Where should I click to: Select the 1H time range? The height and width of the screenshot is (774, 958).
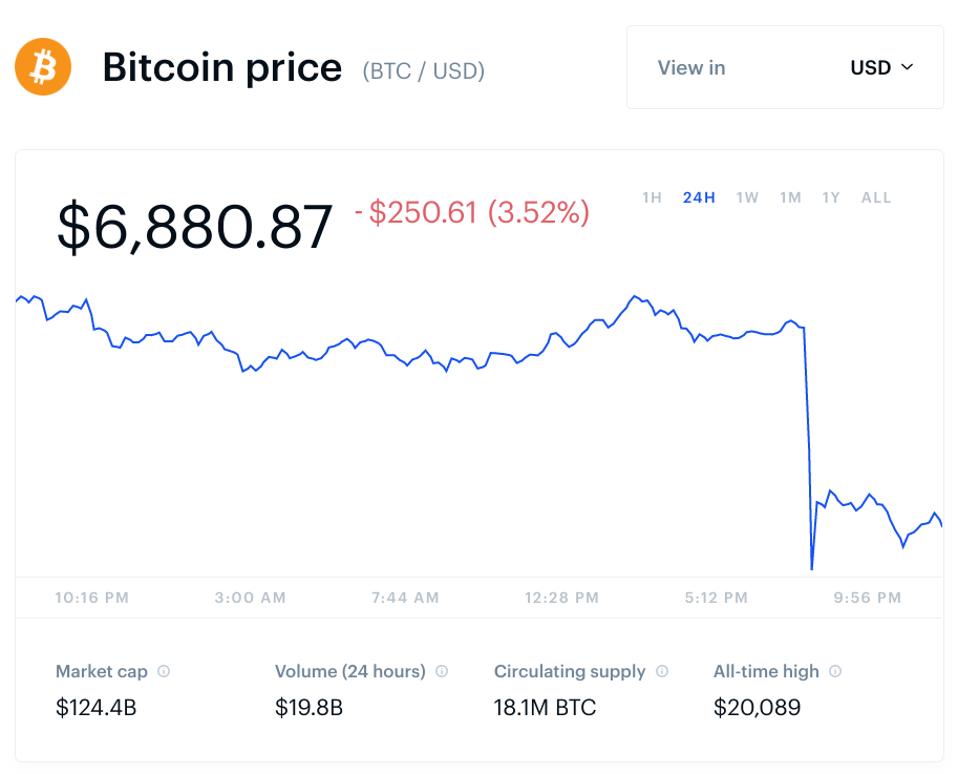(651, 198)
